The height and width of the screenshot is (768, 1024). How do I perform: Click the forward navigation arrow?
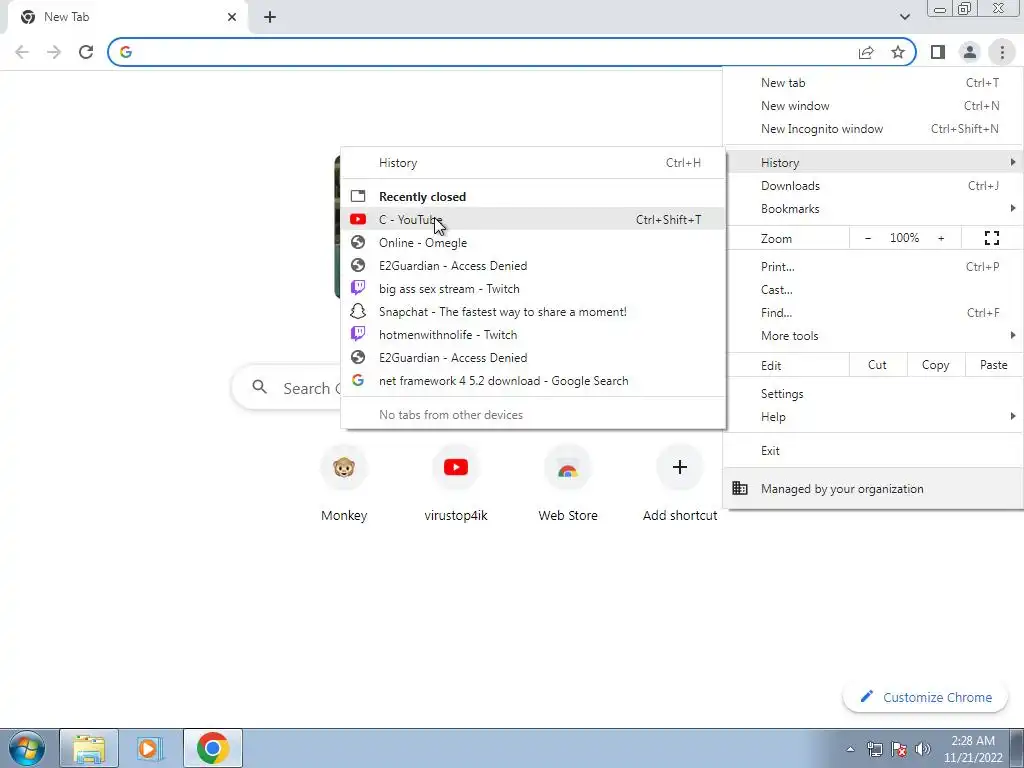click(54, 52)
